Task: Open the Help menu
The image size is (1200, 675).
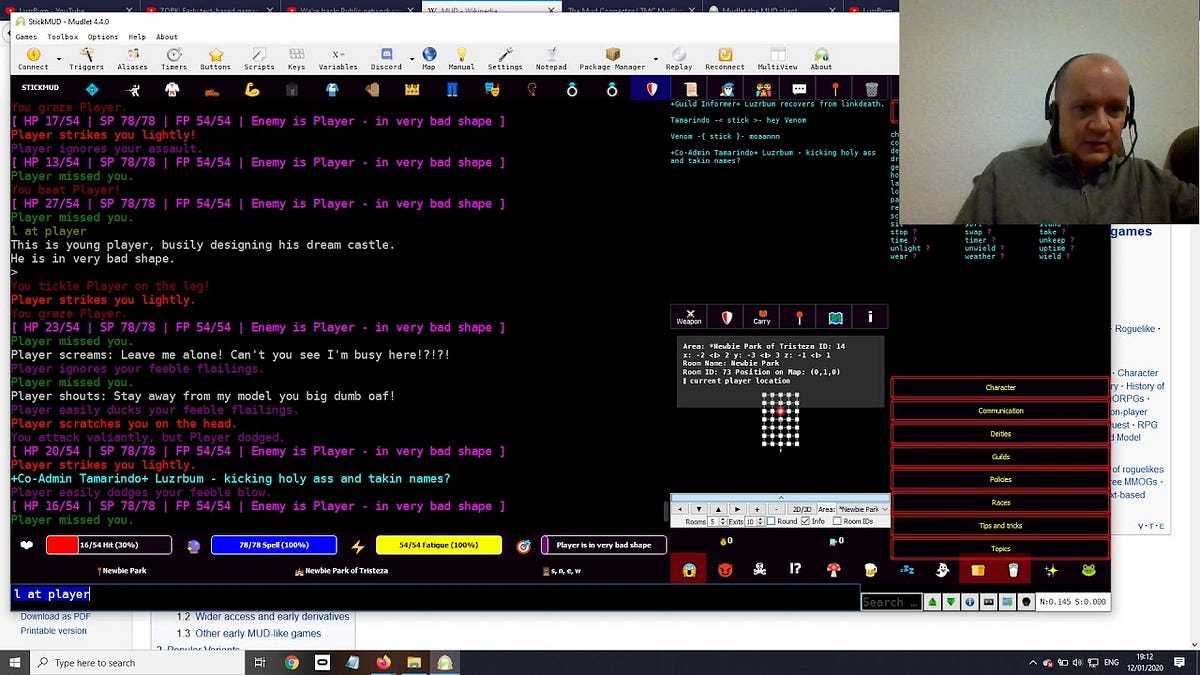Action: [137, 37]
